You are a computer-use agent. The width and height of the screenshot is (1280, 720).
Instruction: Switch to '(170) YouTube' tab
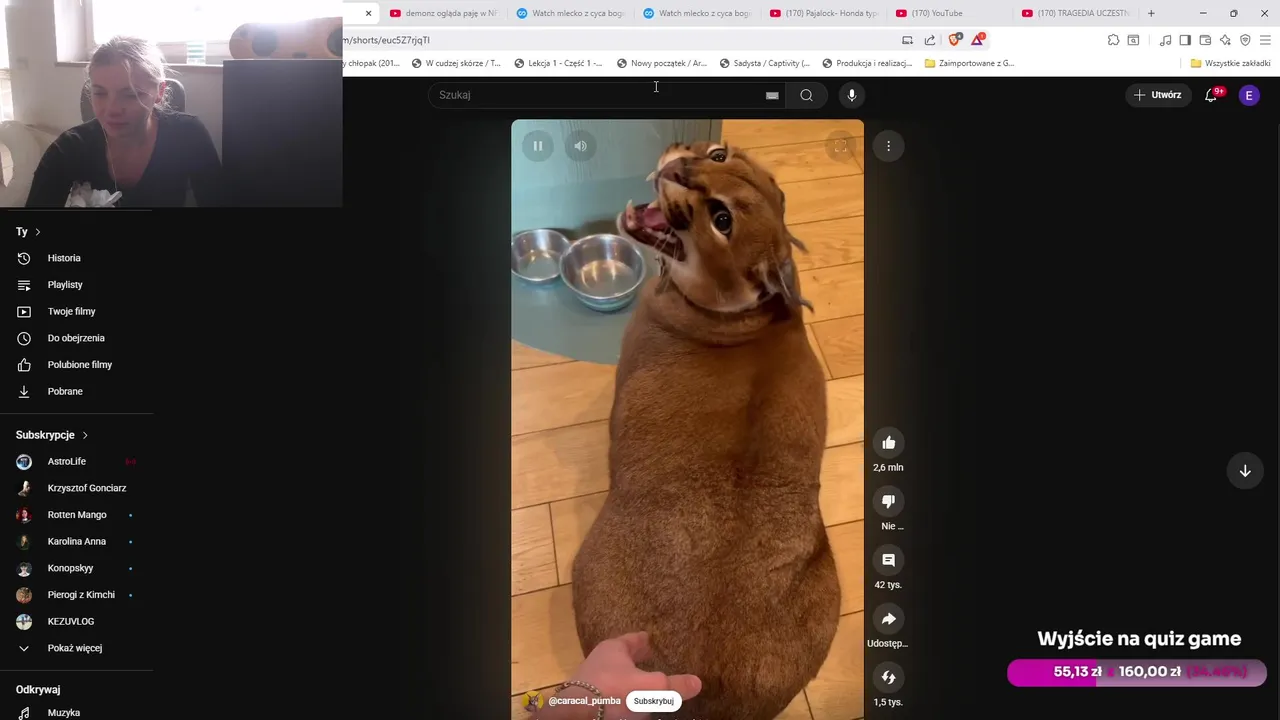tap(950, 13)
